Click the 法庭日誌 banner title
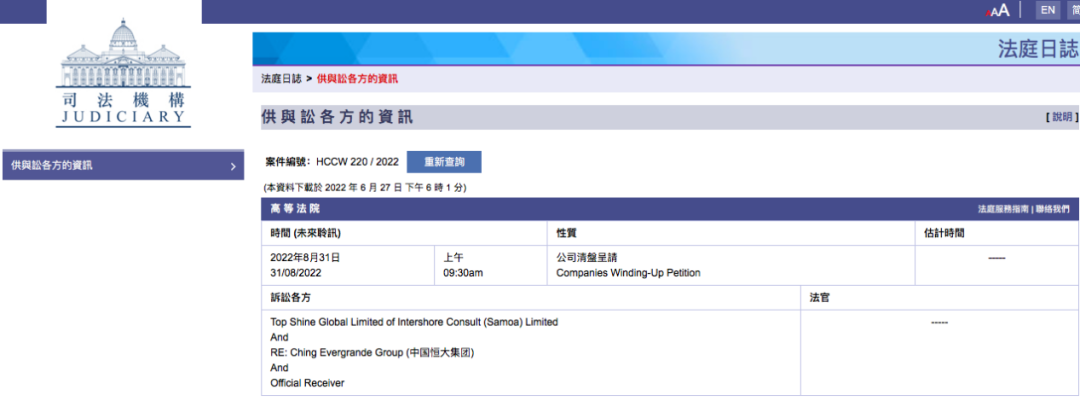The image size is (1080, 401). click(1037, 49)
